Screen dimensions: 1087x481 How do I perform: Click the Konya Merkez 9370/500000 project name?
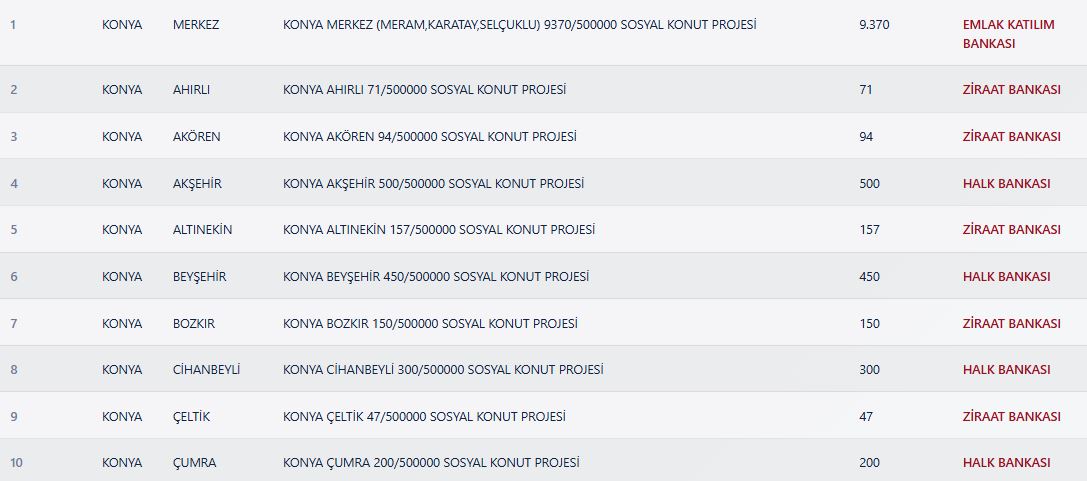519,24
